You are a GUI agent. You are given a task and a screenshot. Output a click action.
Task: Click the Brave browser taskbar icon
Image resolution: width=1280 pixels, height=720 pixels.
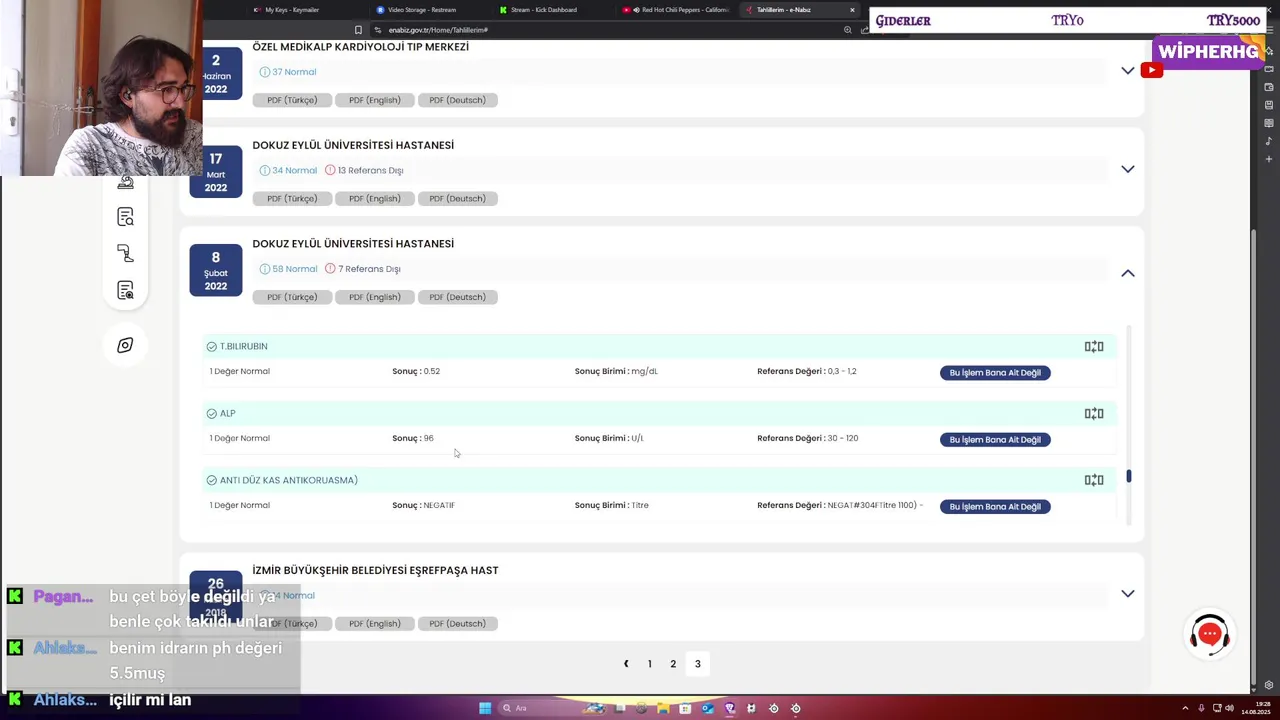coord(729,708)
